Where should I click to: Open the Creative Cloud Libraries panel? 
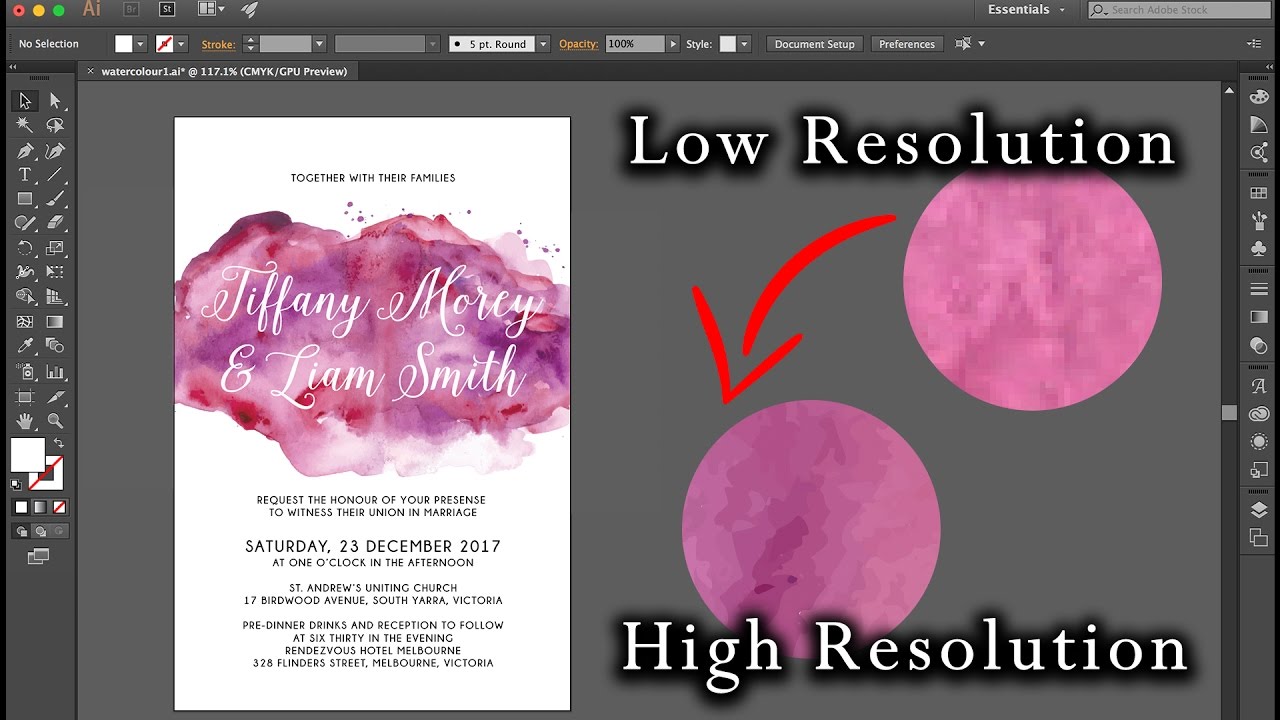tap(1259, 413)
